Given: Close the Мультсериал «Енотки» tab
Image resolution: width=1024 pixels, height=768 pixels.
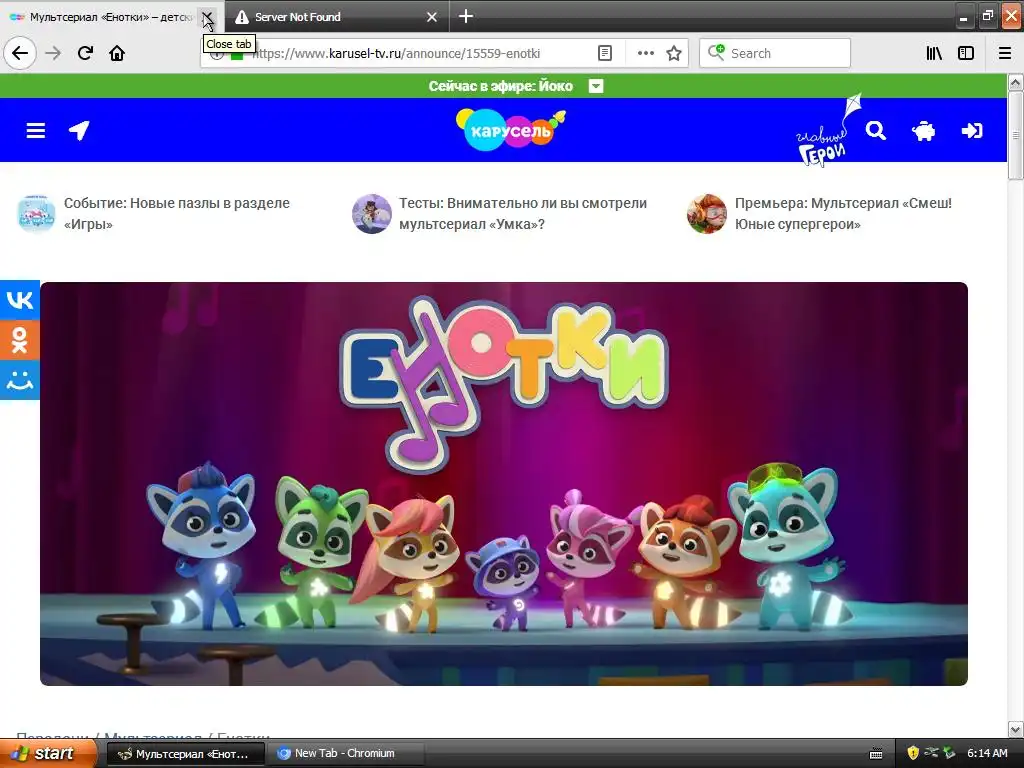Looking at the screenshot, I should (x=207, y=17).
